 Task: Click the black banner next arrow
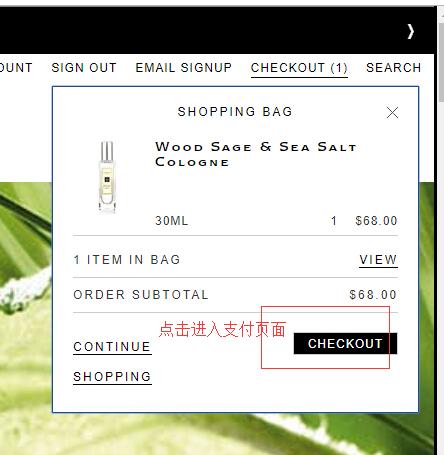411,32
